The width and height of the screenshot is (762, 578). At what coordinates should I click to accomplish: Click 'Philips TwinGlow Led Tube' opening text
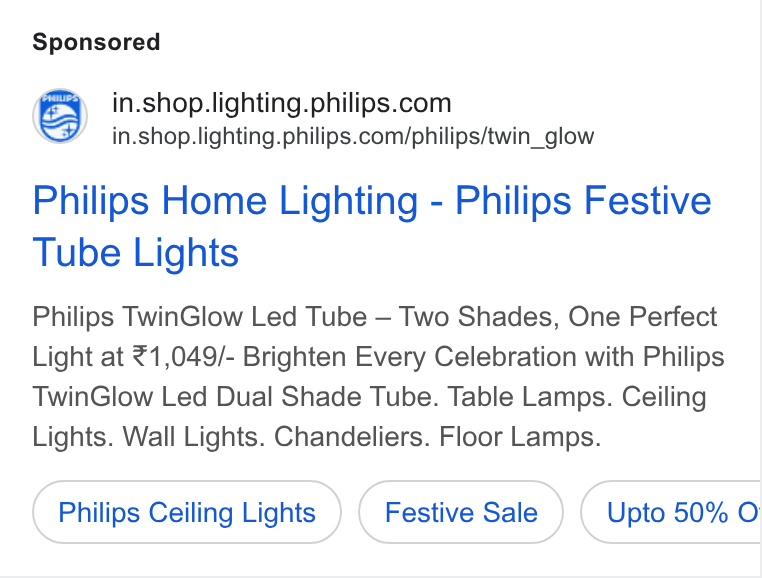click(200, 317)
